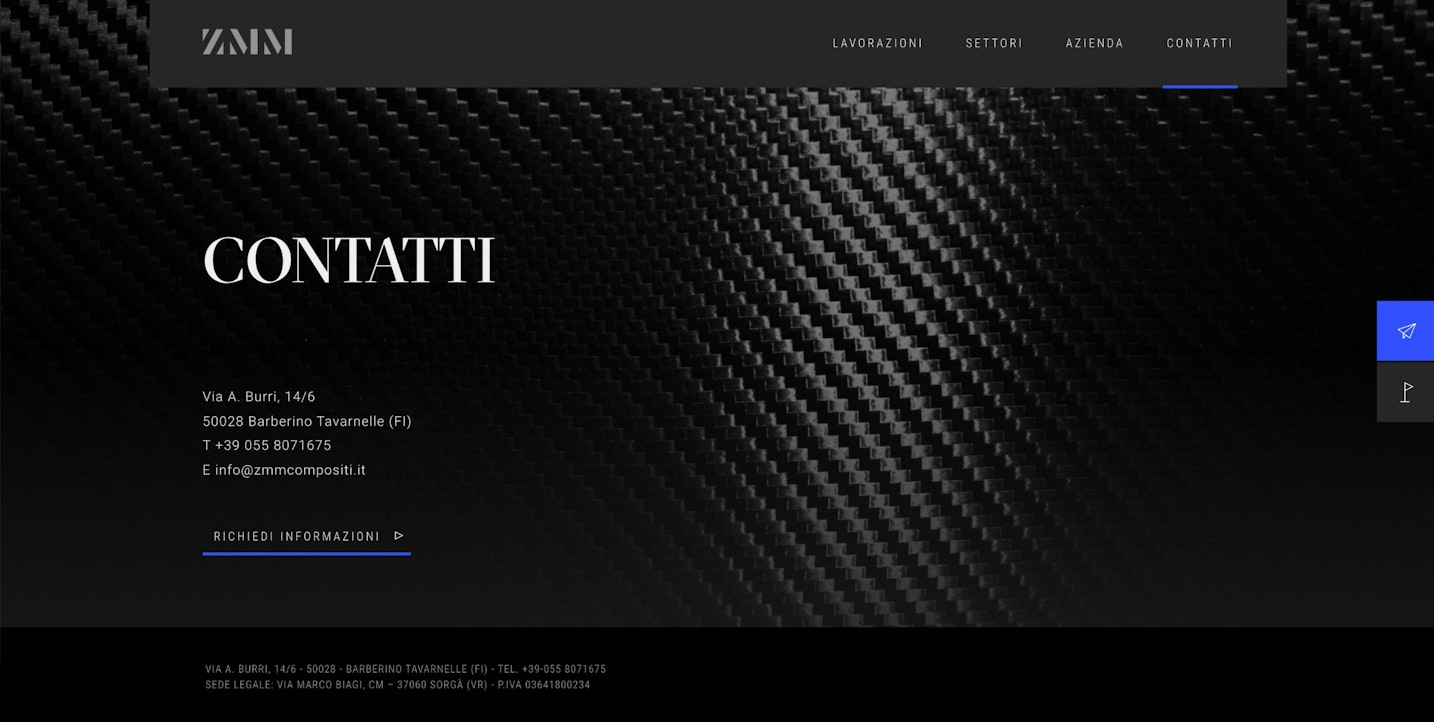
Task: Open the paper plane panel for quick contact
Action: [1405, 330]
